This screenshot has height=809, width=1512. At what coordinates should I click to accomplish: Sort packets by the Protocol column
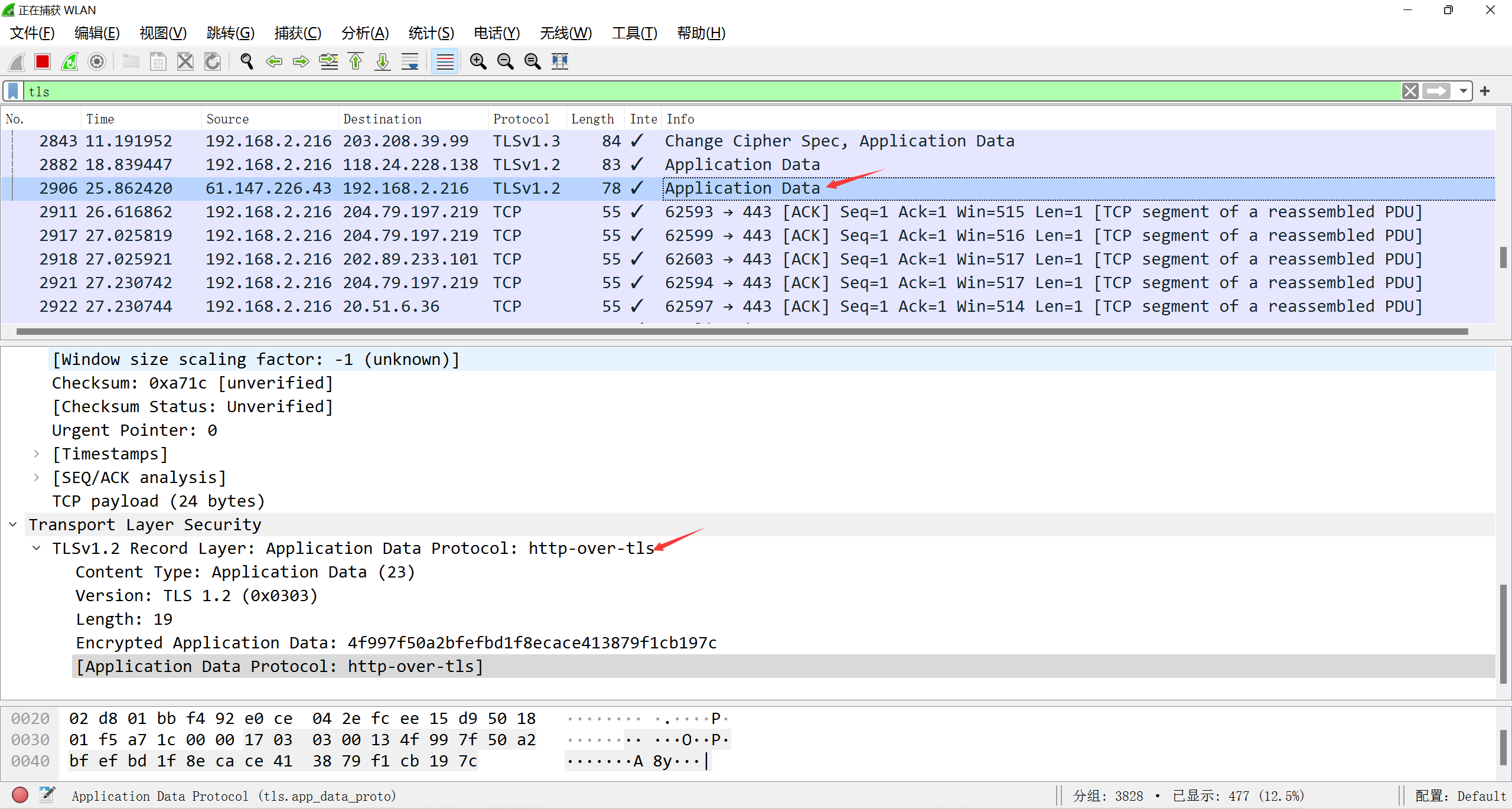tap(527, 119)
